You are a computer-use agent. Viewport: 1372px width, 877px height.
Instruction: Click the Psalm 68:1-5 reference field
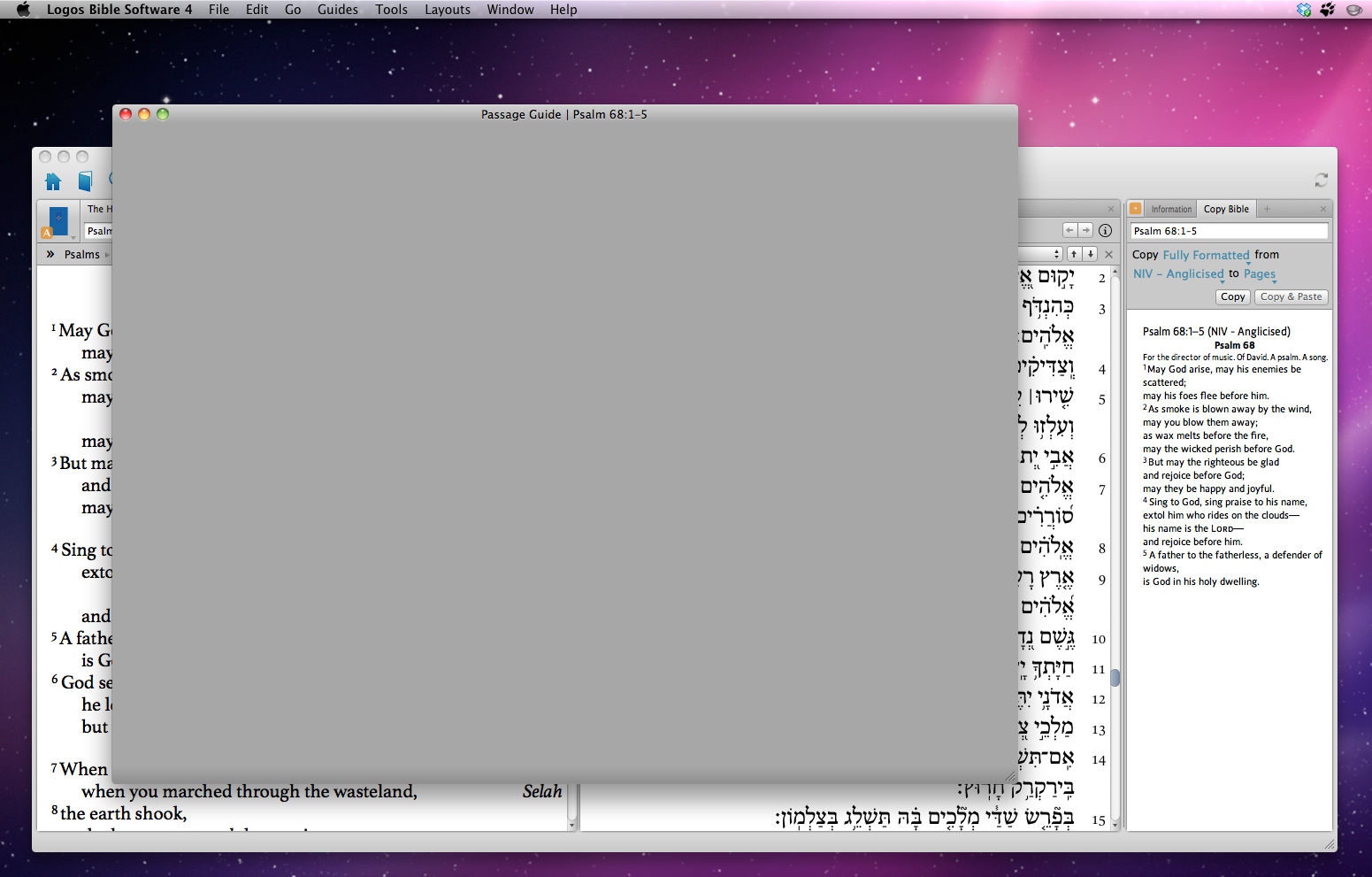pos(1230,231)
